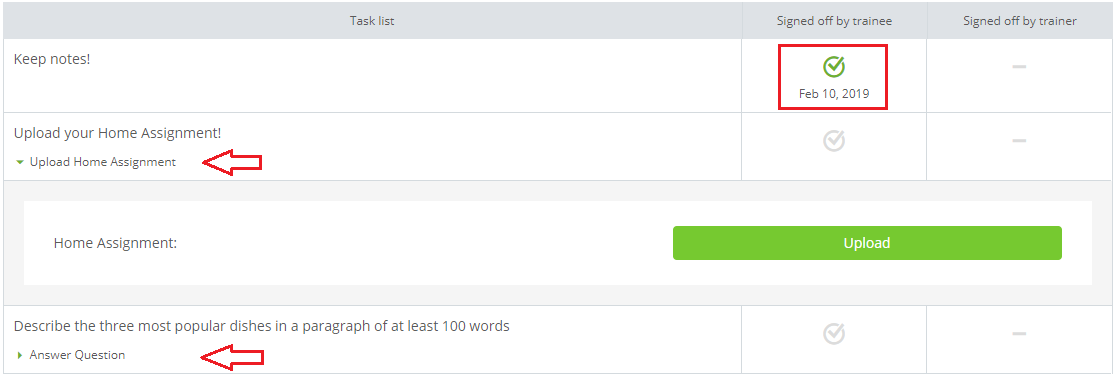Screen dimensions: 1118x379
Task: Tick trainee sign-off for Upload your Home Assignment
Action: tap(834, 140)
